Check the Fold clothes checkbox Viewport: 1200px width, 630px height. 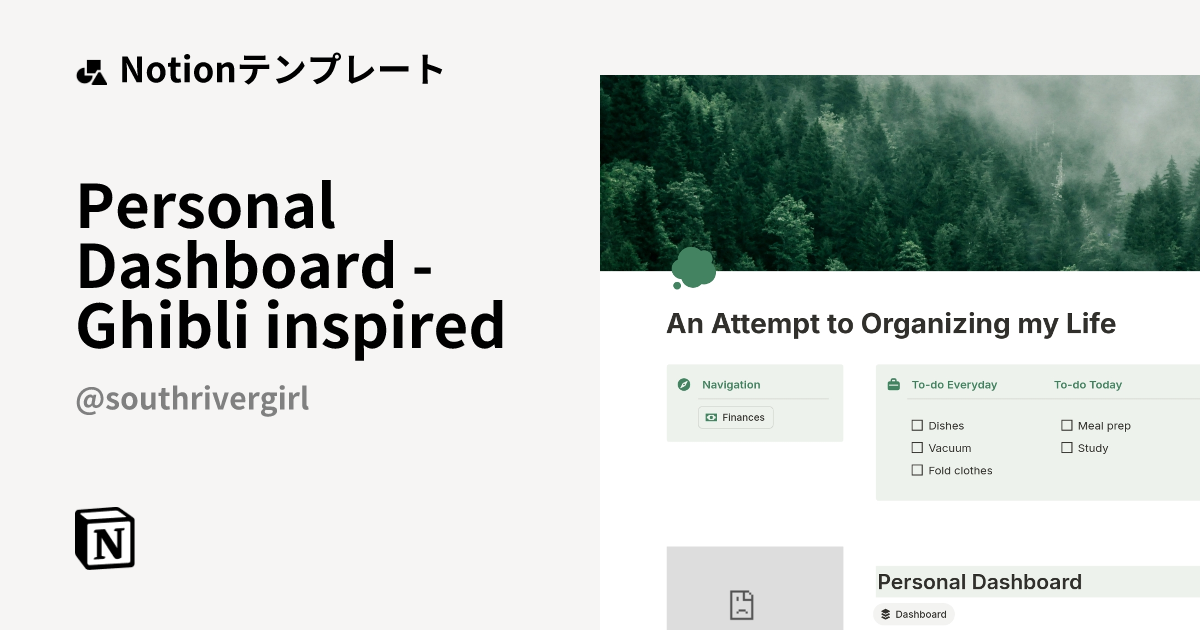click(x=917, y=470)
